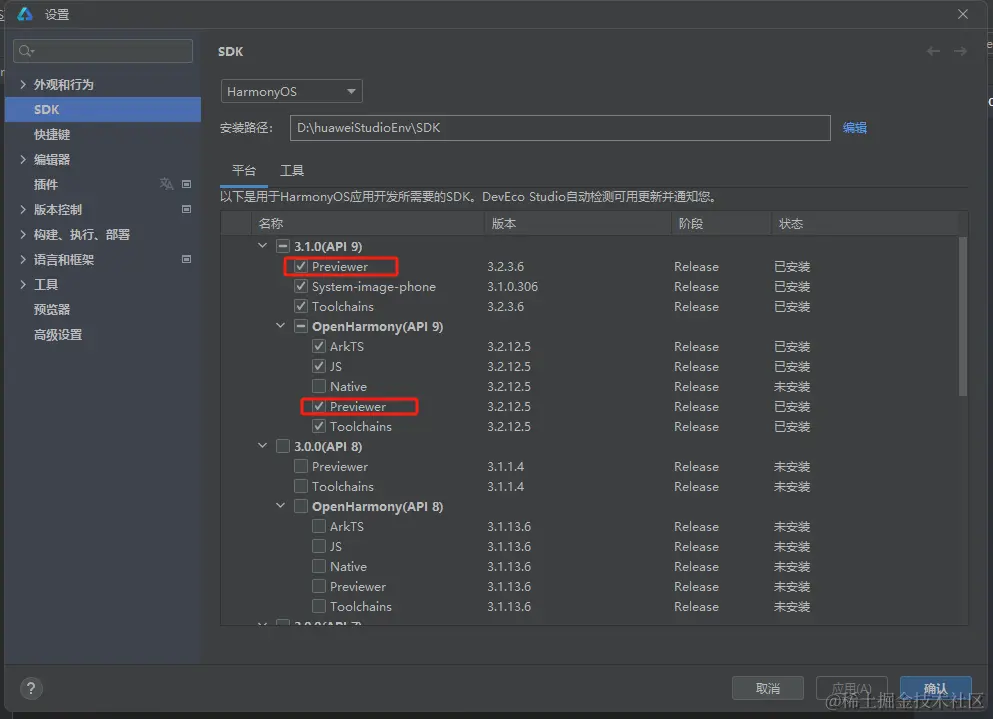Uncheck the System-image-phone checkbox
The width and height of the screenshot is (993, 719).
click(301, 286)
